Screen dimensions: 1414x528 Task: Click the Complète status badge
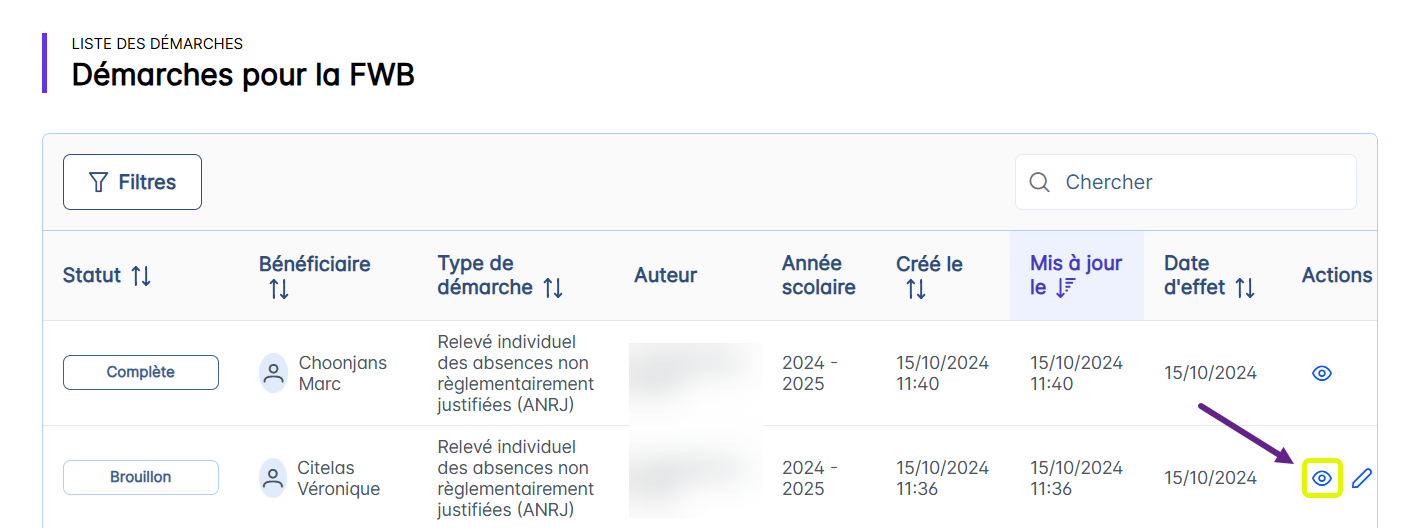click(141, 372)
